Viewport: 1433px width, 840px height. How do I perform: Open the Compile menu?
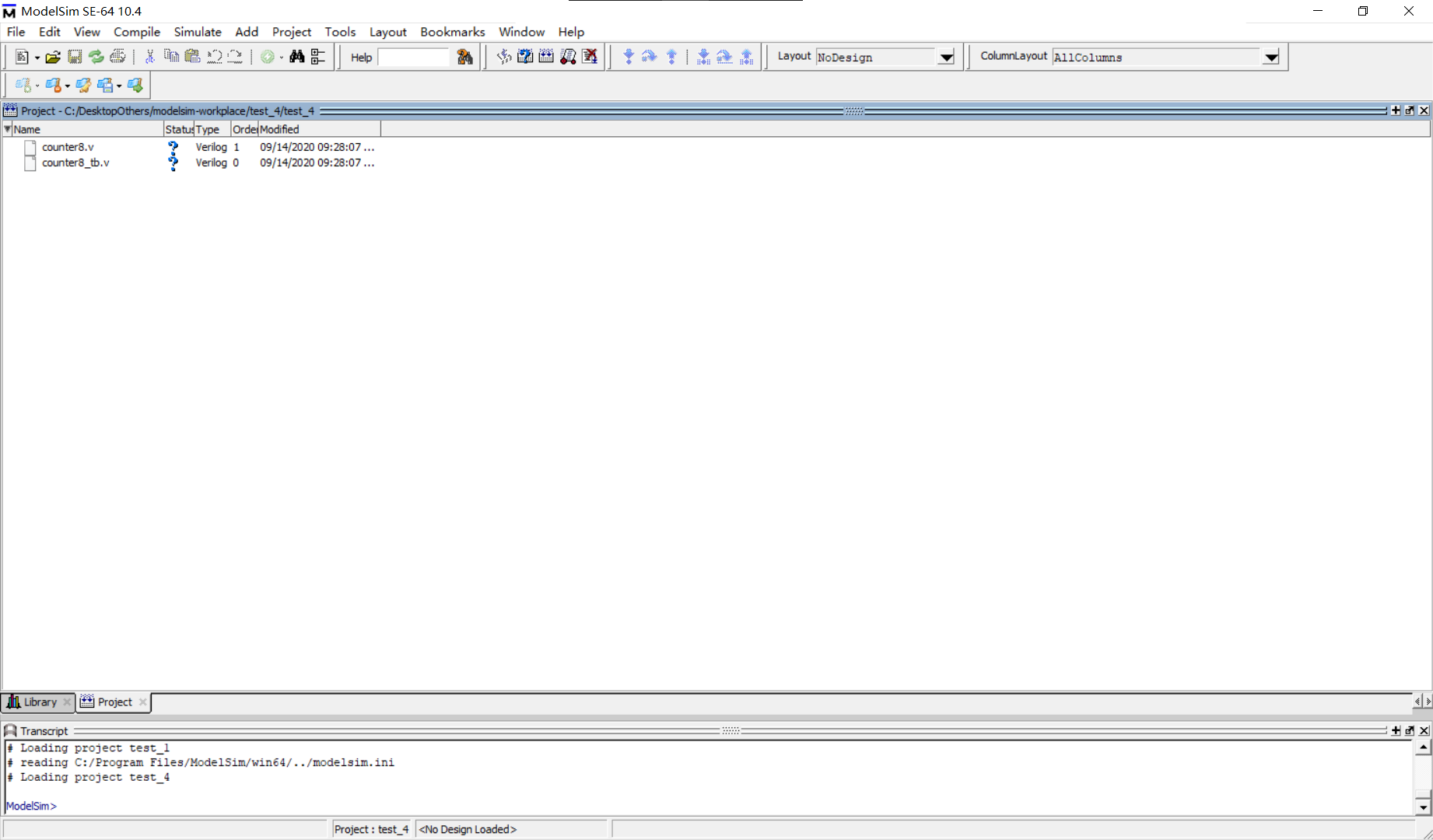137,32
